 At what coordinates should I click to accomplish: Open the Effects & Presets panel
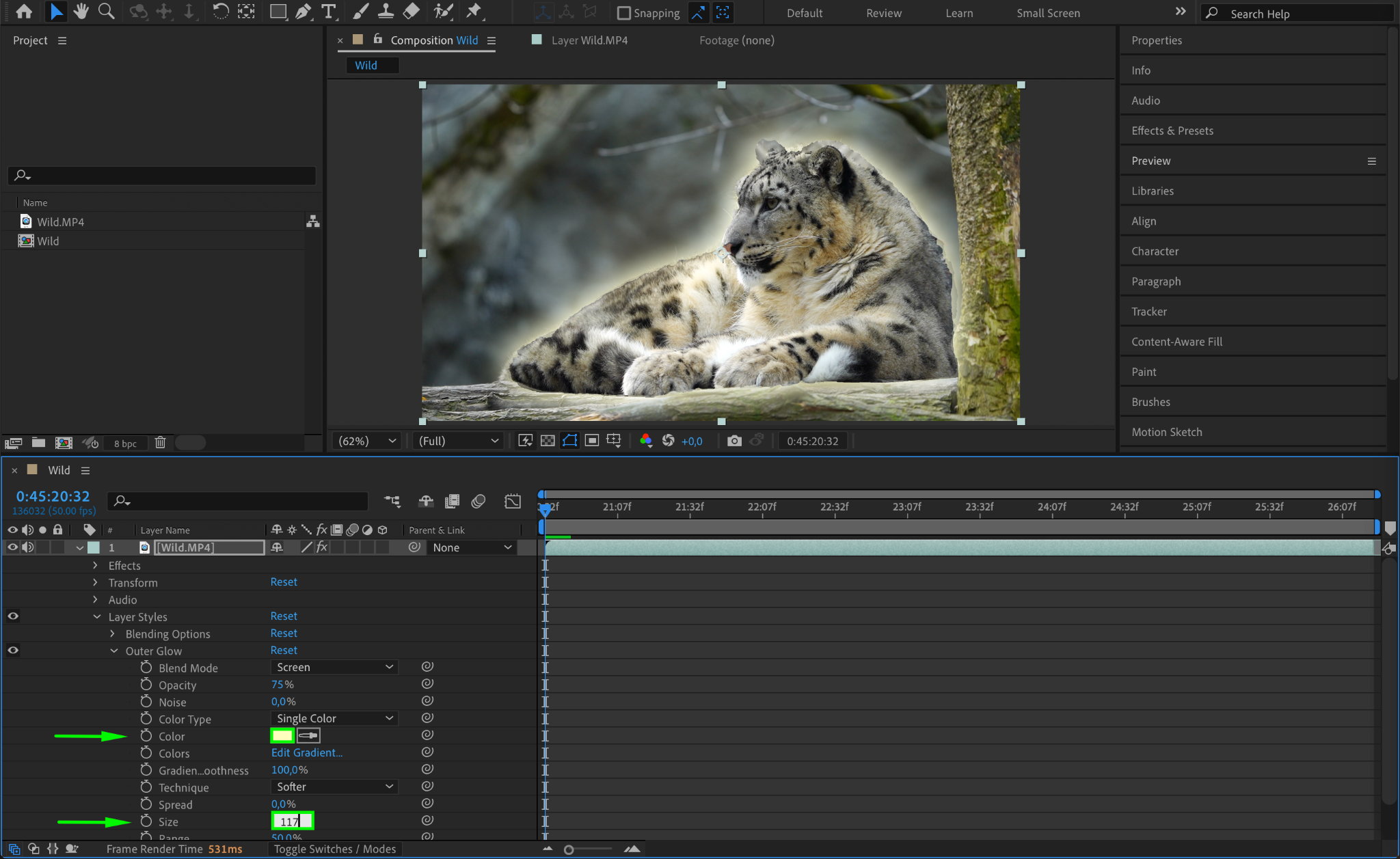point(1172,131)
